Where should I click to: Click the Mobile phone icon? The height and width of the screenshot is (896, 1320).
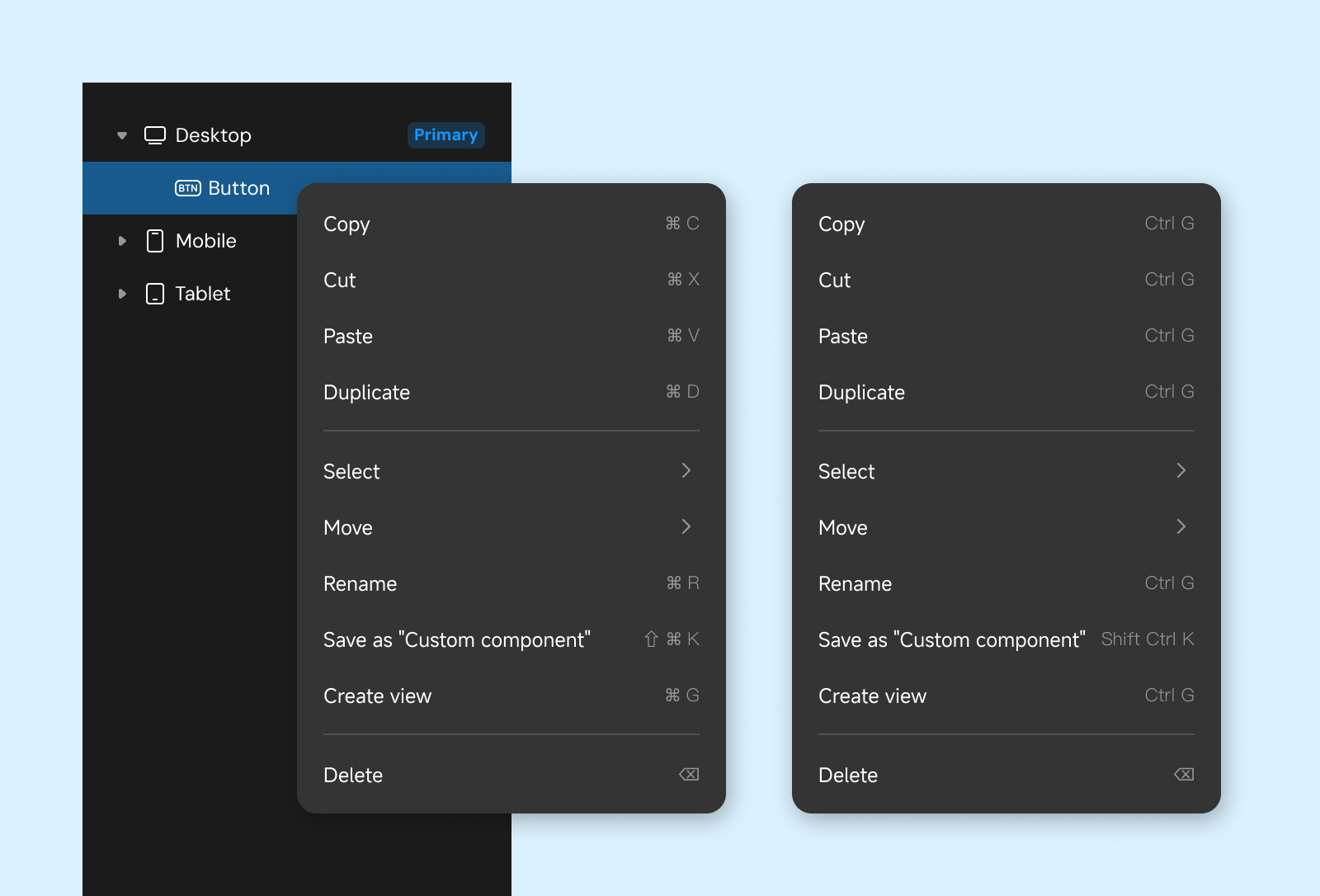pyautogui.click(x=155, y=241)
